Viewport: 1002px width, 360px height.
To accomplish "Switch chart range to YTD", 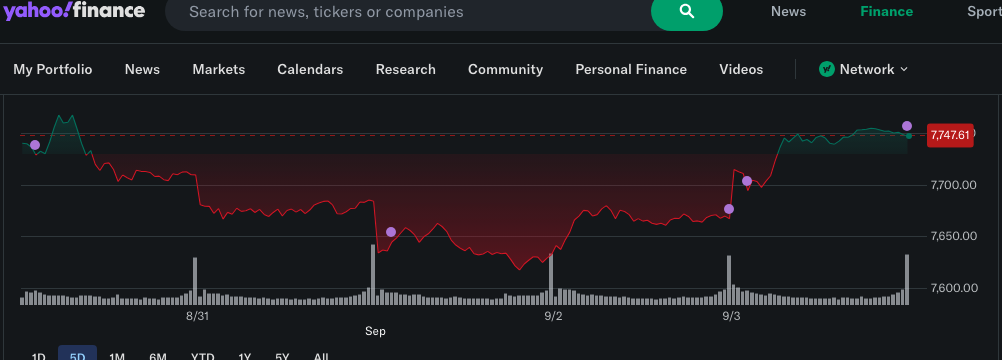I will click(x=203, y=357).
